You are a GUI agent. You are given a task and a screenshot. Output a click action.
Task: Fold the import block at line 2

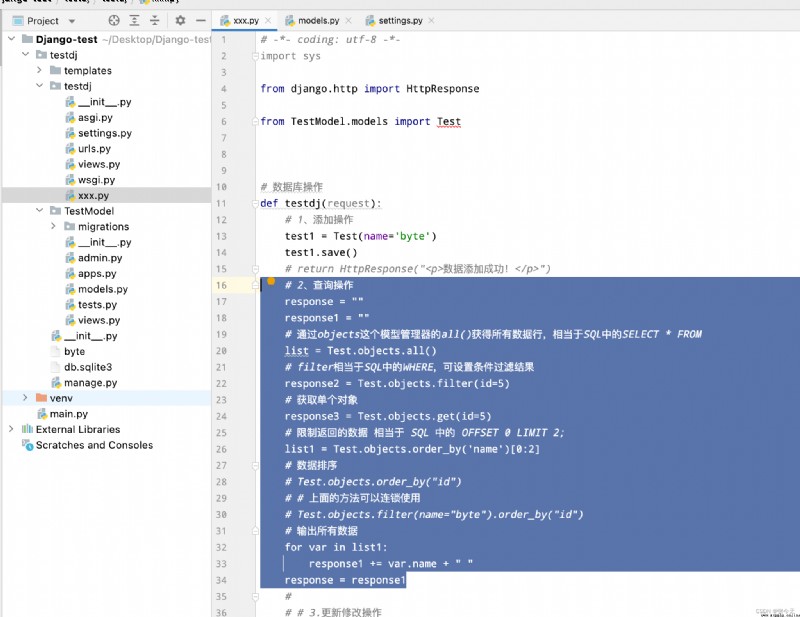click(255, 56)
